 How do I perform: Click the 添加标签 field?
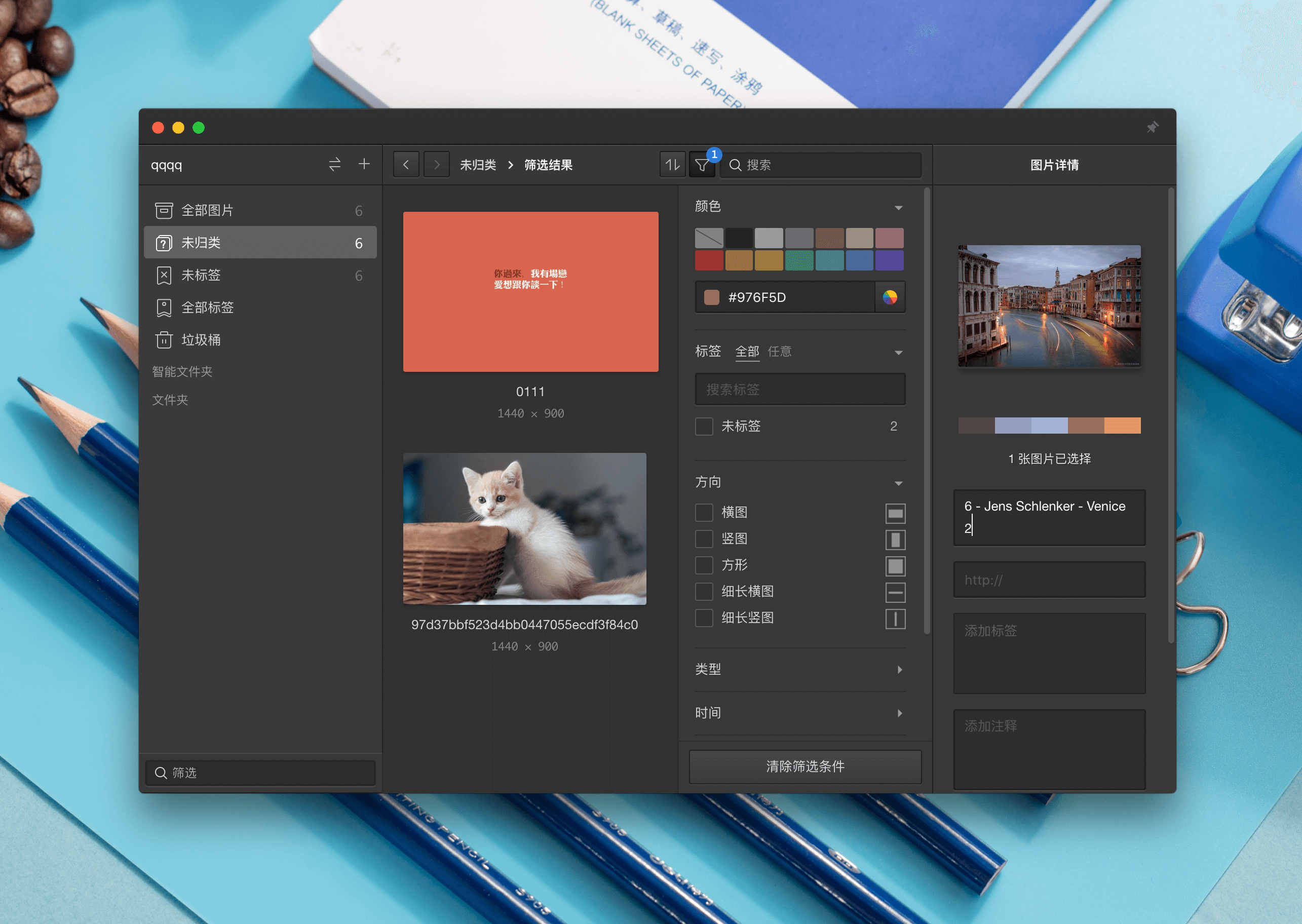coord(1049,653)
